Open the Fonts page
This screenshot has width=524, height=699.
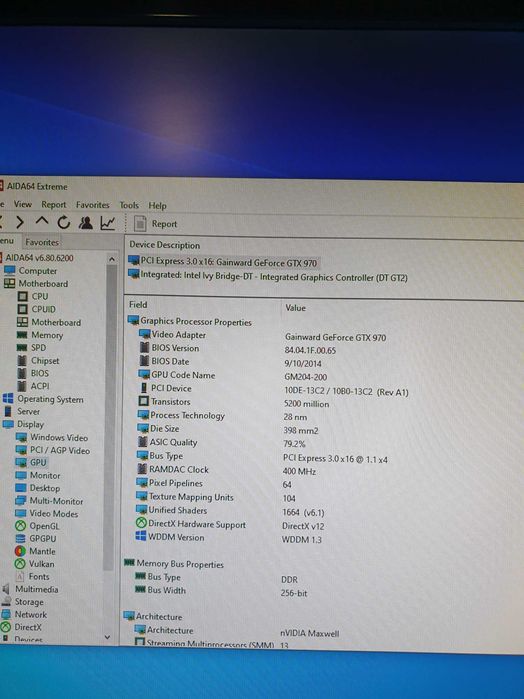33,576
